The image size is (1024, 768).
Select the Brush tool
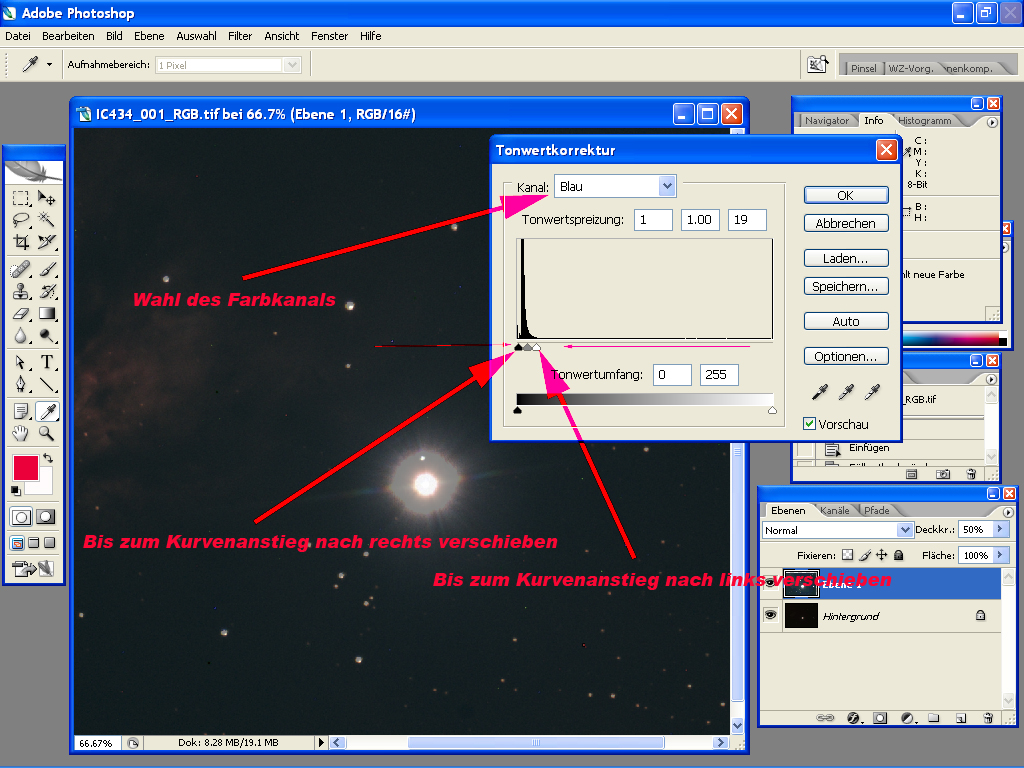pyautogui.click(x=46, y=268)
